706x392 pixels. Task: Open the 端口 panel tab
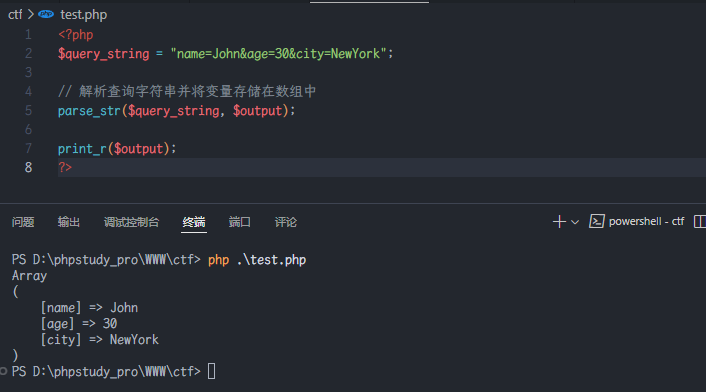(240, 222)
